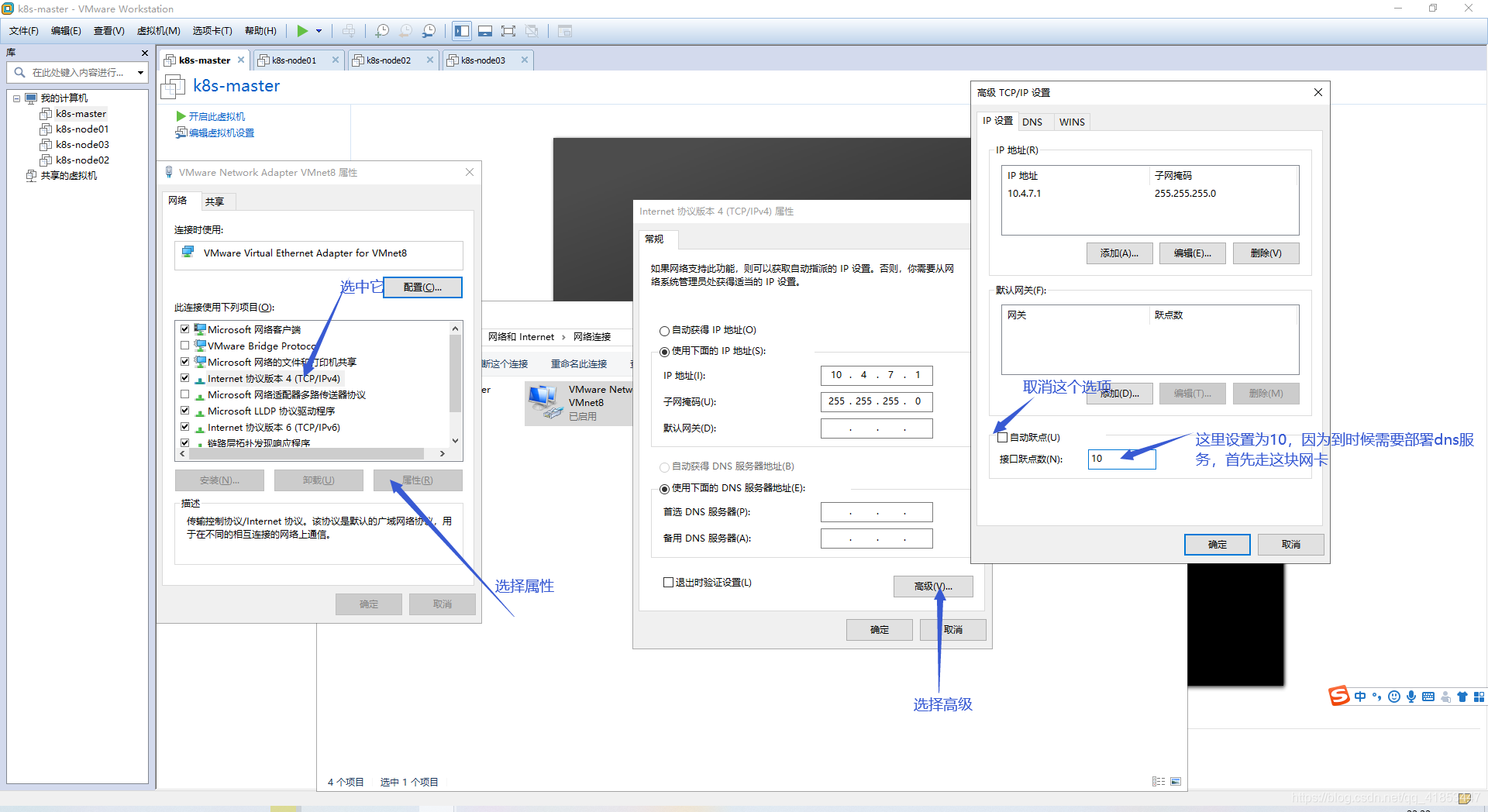This screenshot has width=1488, height=812.
Task: Open the library search filter dropdown
Action: pos(140,73)
